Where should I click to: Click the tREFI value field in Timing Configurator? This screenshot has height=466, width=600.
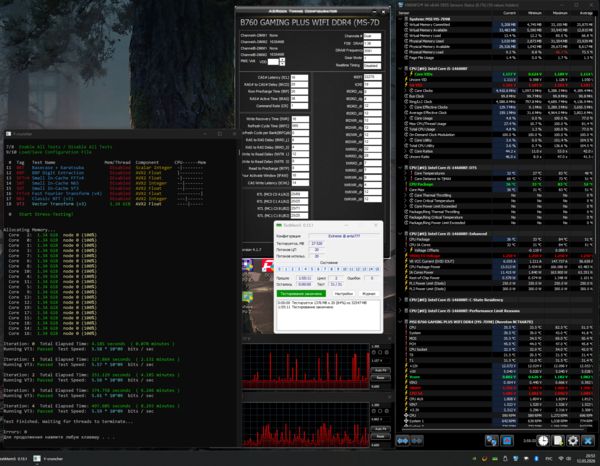372,77
